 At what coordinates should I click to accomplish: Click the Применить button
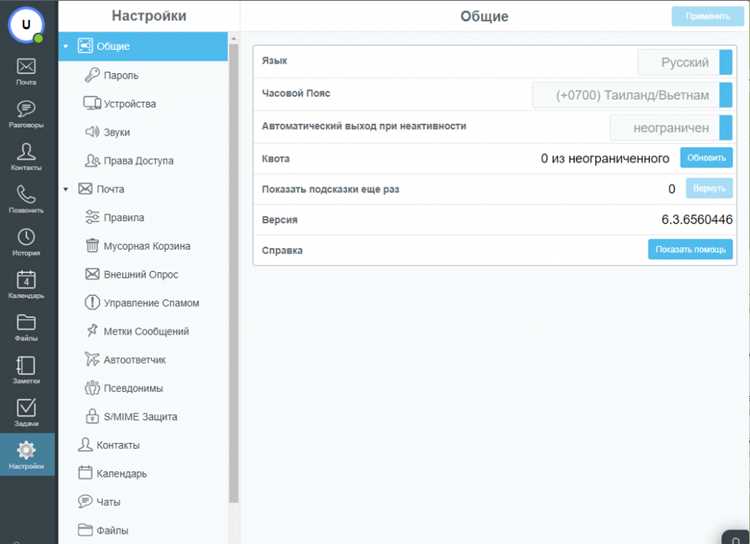click(707, 16)
